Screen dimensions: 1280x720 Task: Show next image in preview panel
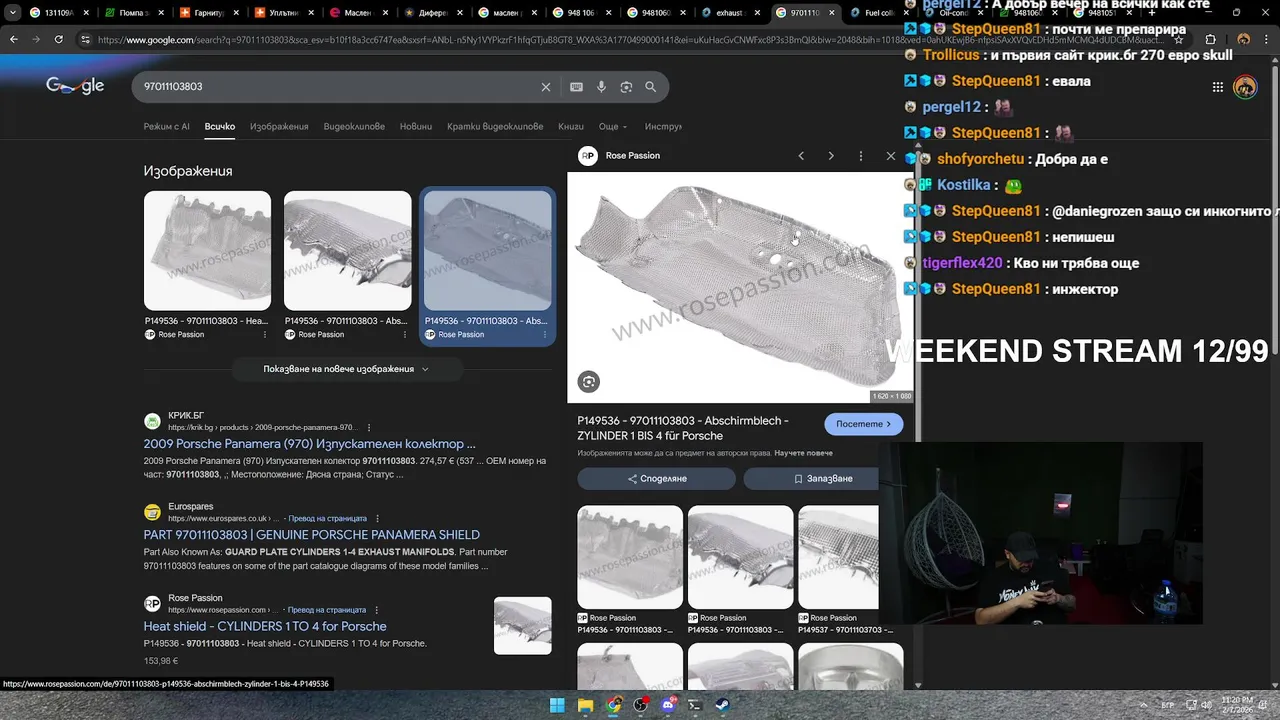831,156
